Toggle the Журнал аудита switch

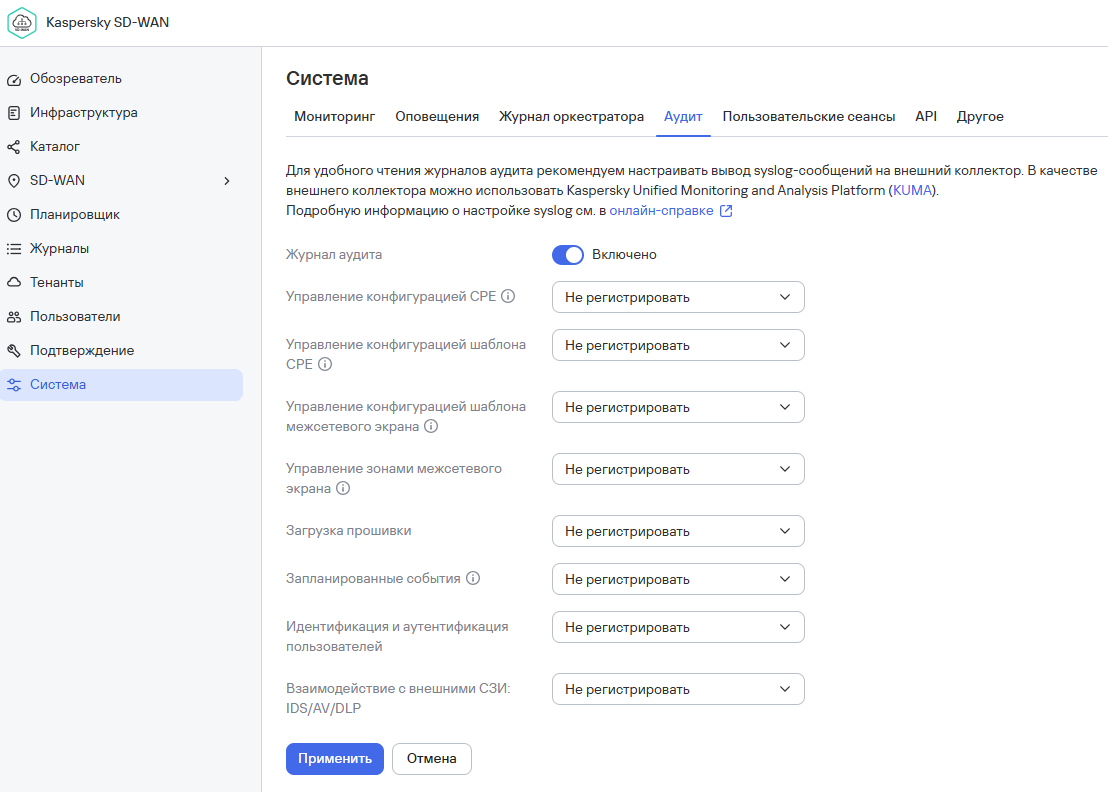point(568,255)
